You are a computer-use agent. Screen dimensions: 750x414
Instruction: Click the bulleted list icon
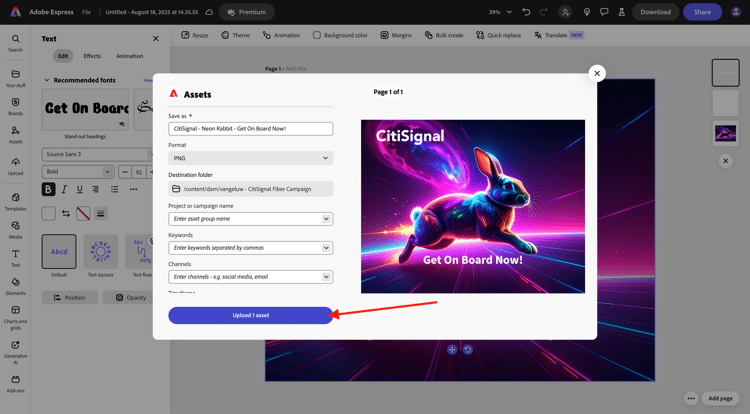(x=114, y=189)
